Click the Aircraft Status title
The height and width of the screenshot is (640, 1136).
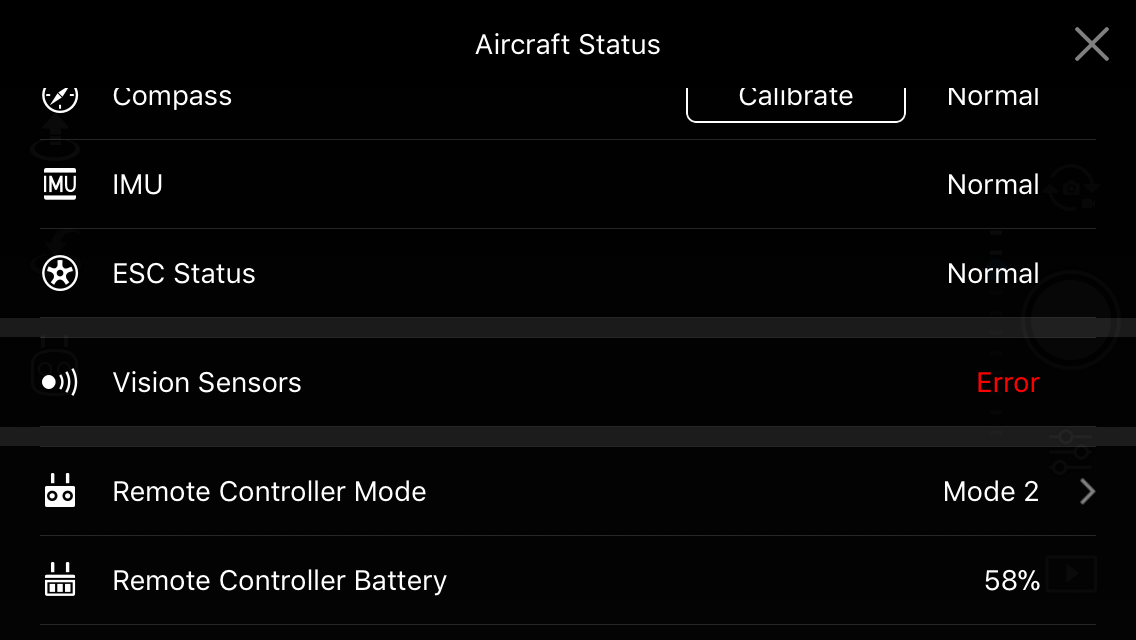(568, 44)
